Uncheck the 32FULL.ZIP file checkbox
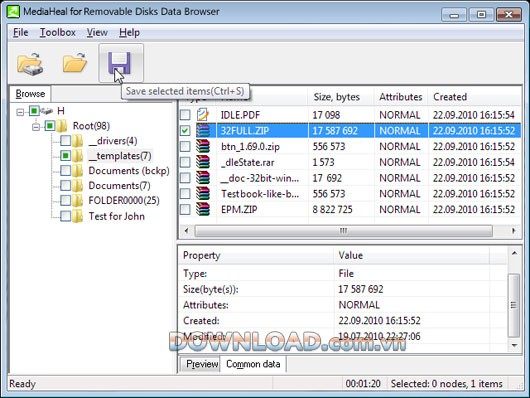 click(x=185, y=131)
